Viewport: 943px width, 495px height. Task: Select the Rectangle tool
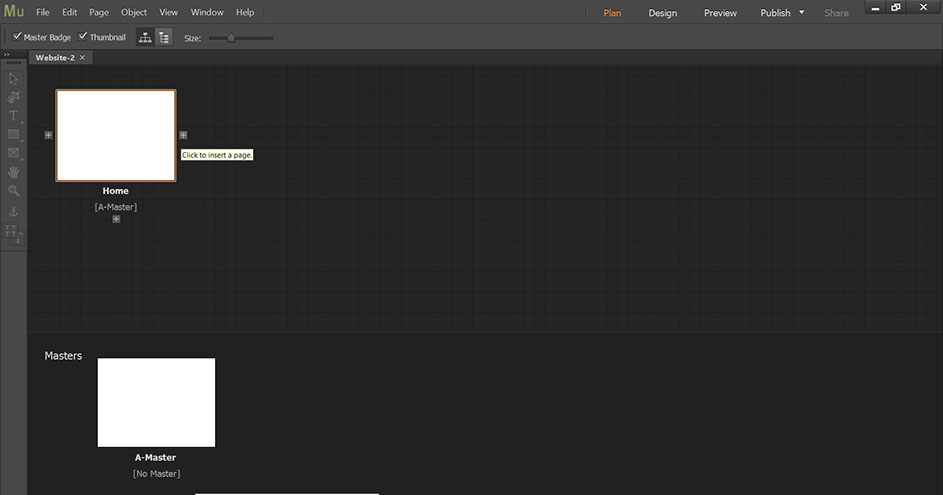(13, 134)
